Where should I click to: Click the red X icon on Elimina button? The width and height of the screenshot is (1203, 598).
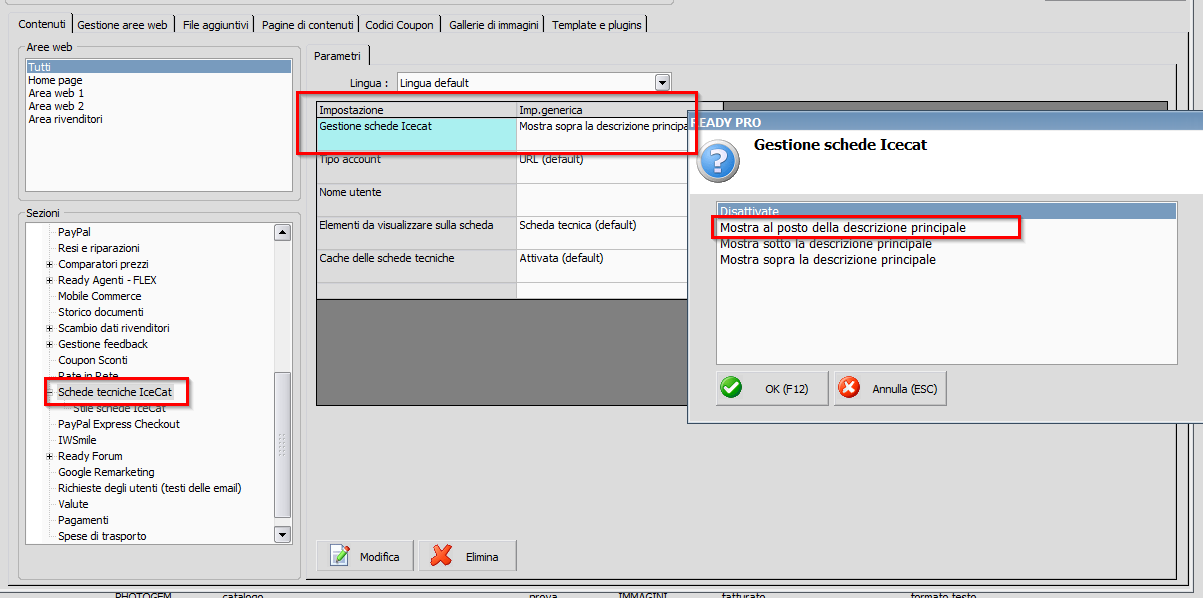[x=441, y=556]
